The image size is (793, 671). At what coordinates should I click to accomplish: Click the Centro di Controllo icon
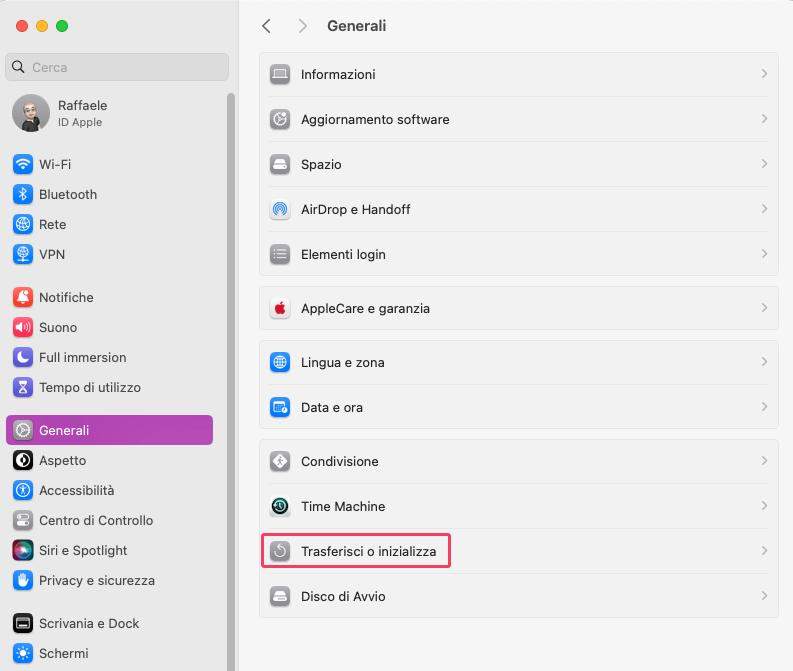coord(23,520)
